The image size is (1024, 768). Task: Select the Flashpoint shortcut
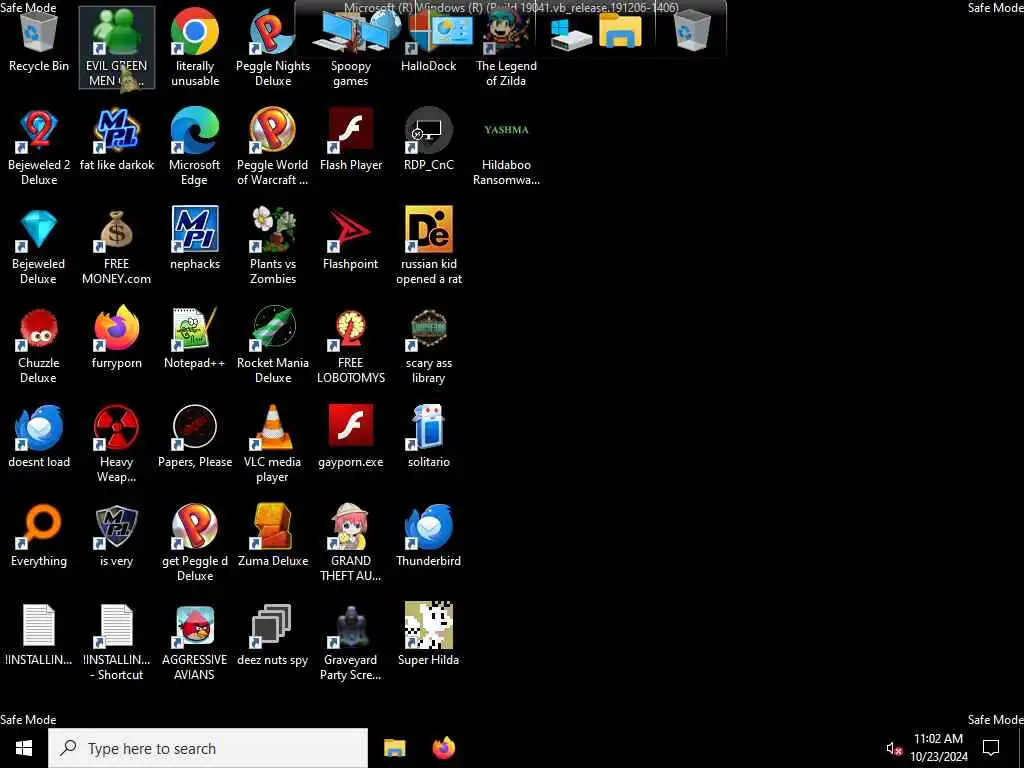pyautogui.click(x=351, y=239)
